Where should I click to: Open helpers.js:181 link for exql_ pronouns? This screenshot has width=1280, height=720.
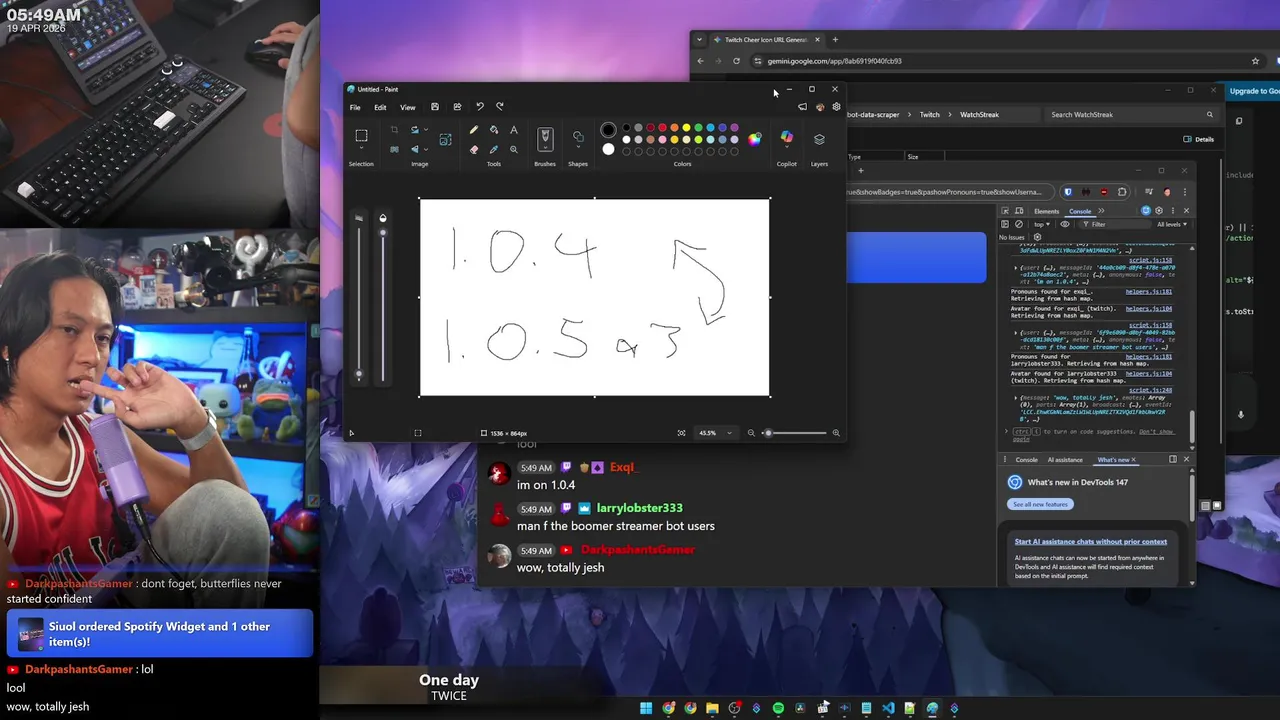point(1149,292)
